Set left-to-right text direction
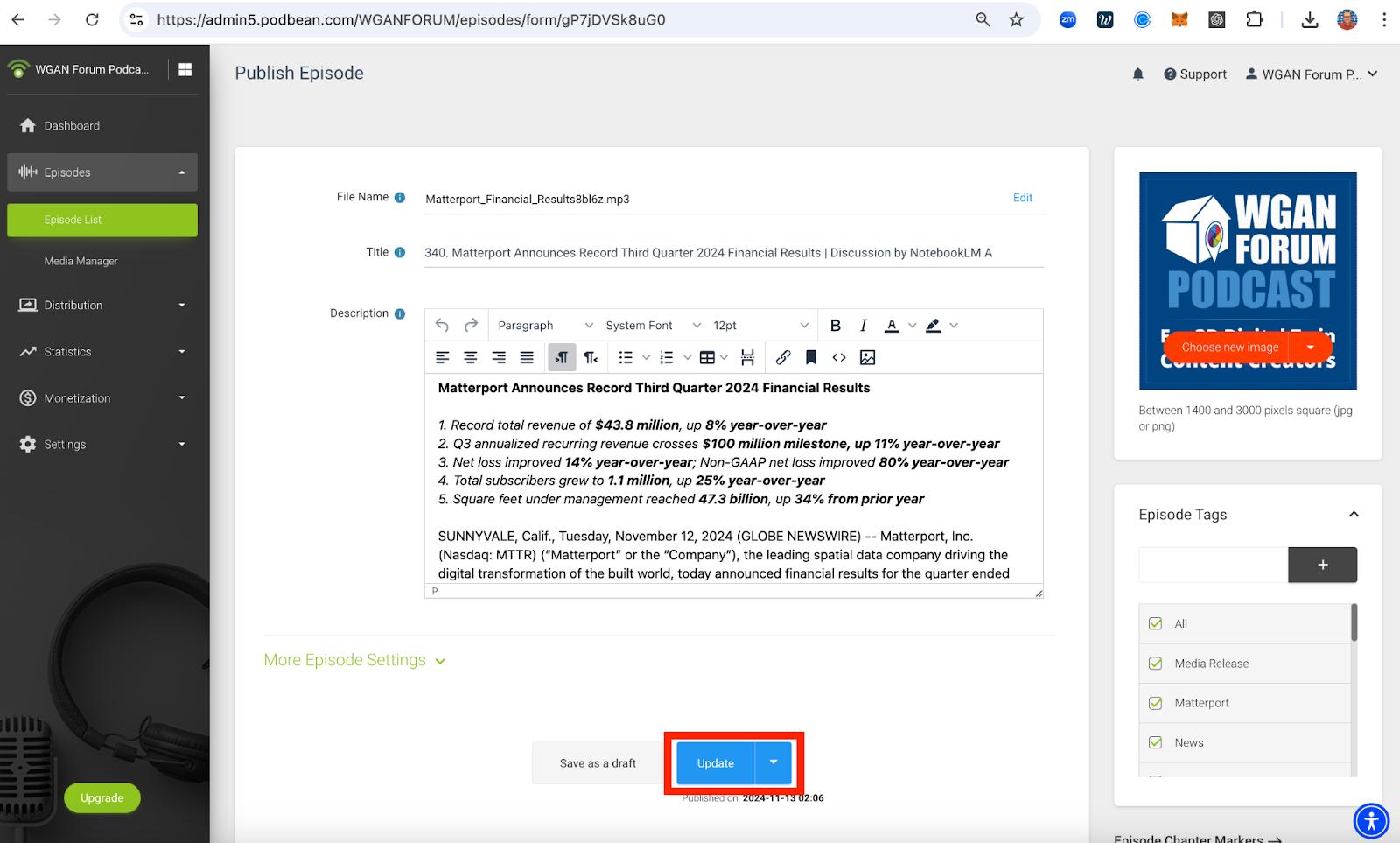The image size is (1400, 843). click(x=562, y=357)
